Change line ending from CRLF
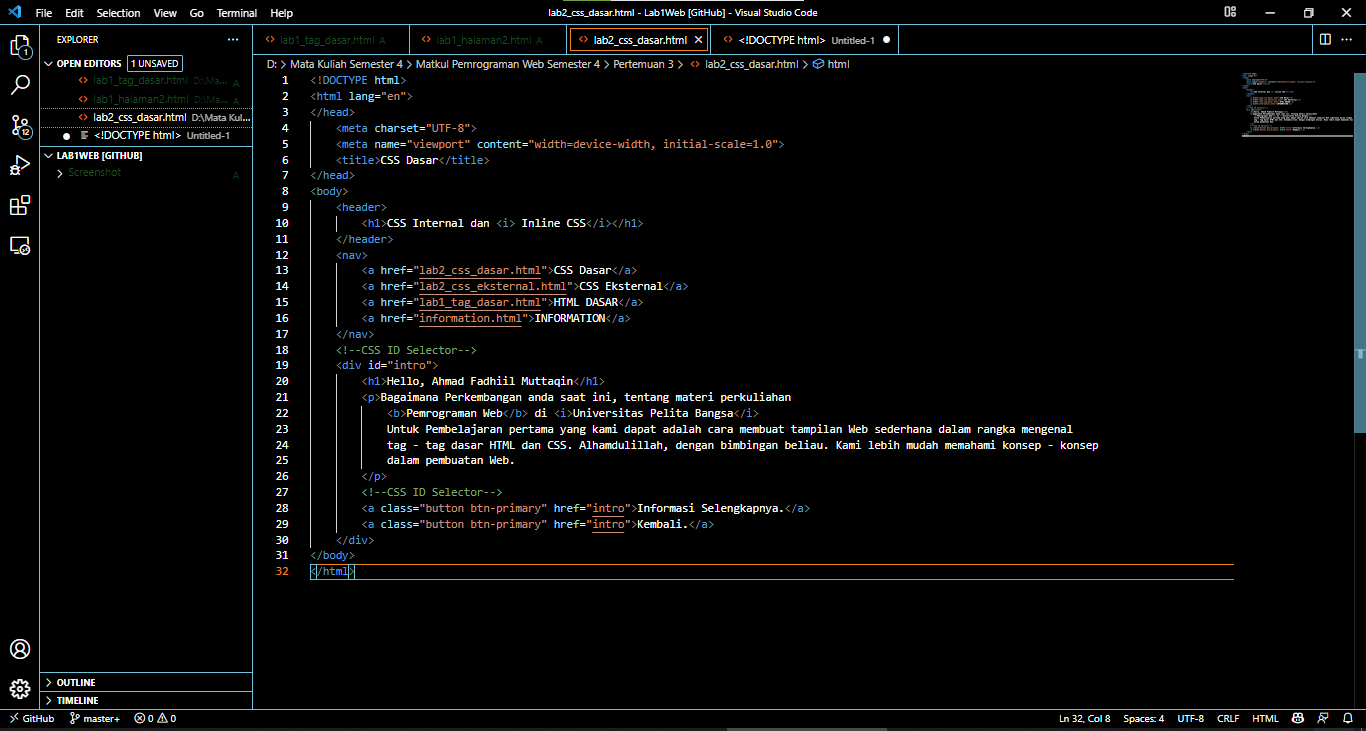Image resolution: width=1366 pixels, height=731 pixels. (x=1228, y=718)
